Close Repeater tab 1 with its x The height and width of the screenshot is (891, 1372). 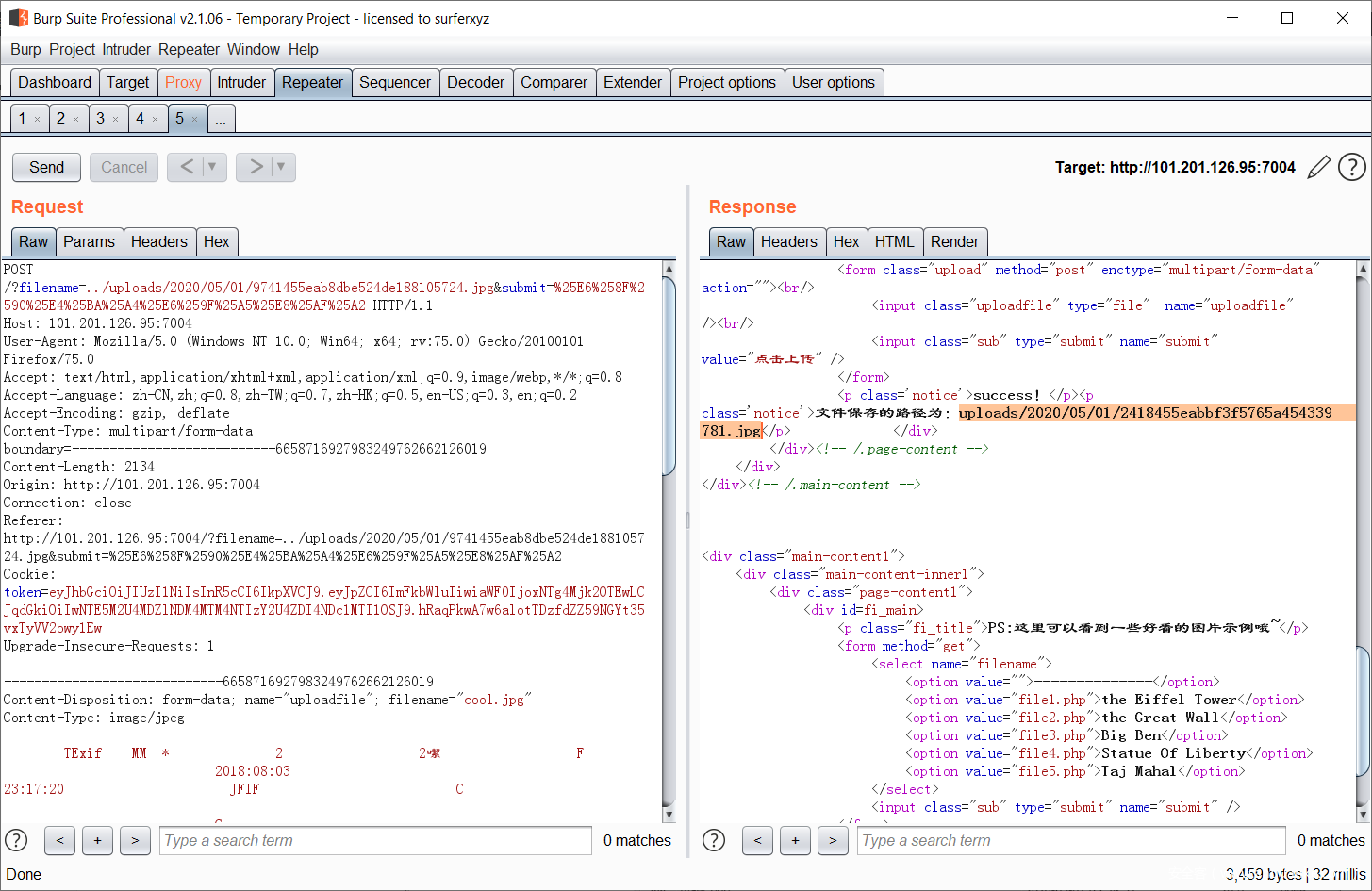[38, 119]
